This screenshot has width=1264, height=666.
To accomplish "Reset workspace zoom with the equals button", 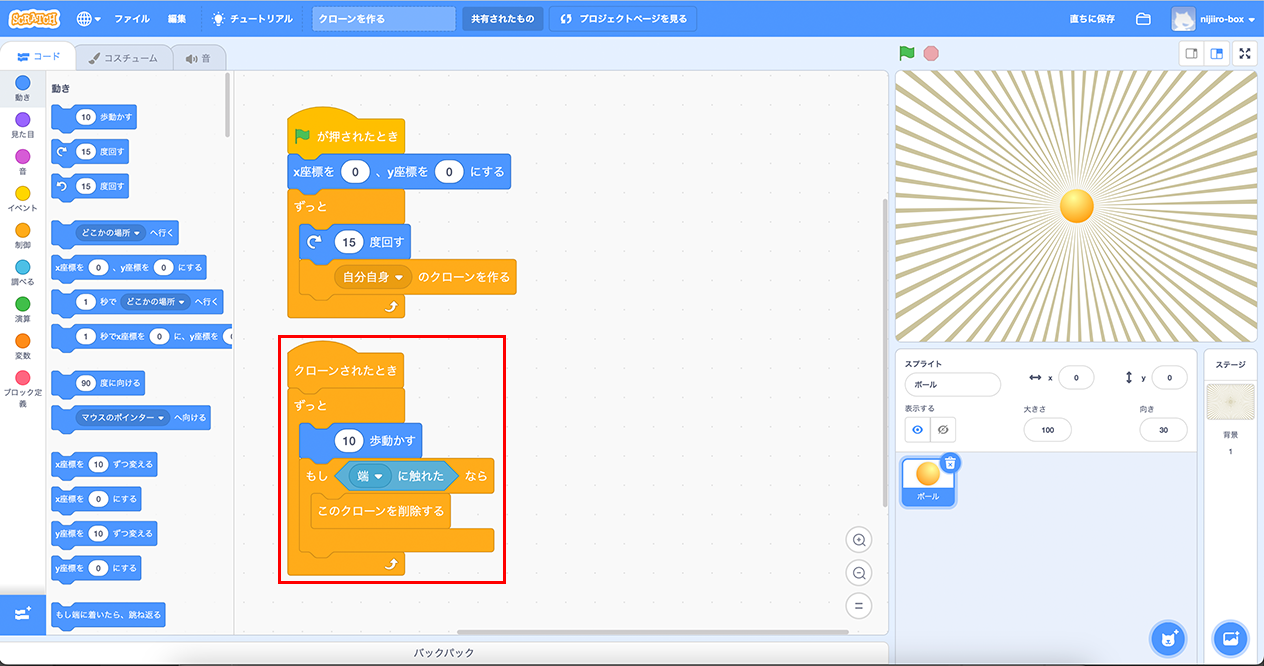I will pos(858,605).
